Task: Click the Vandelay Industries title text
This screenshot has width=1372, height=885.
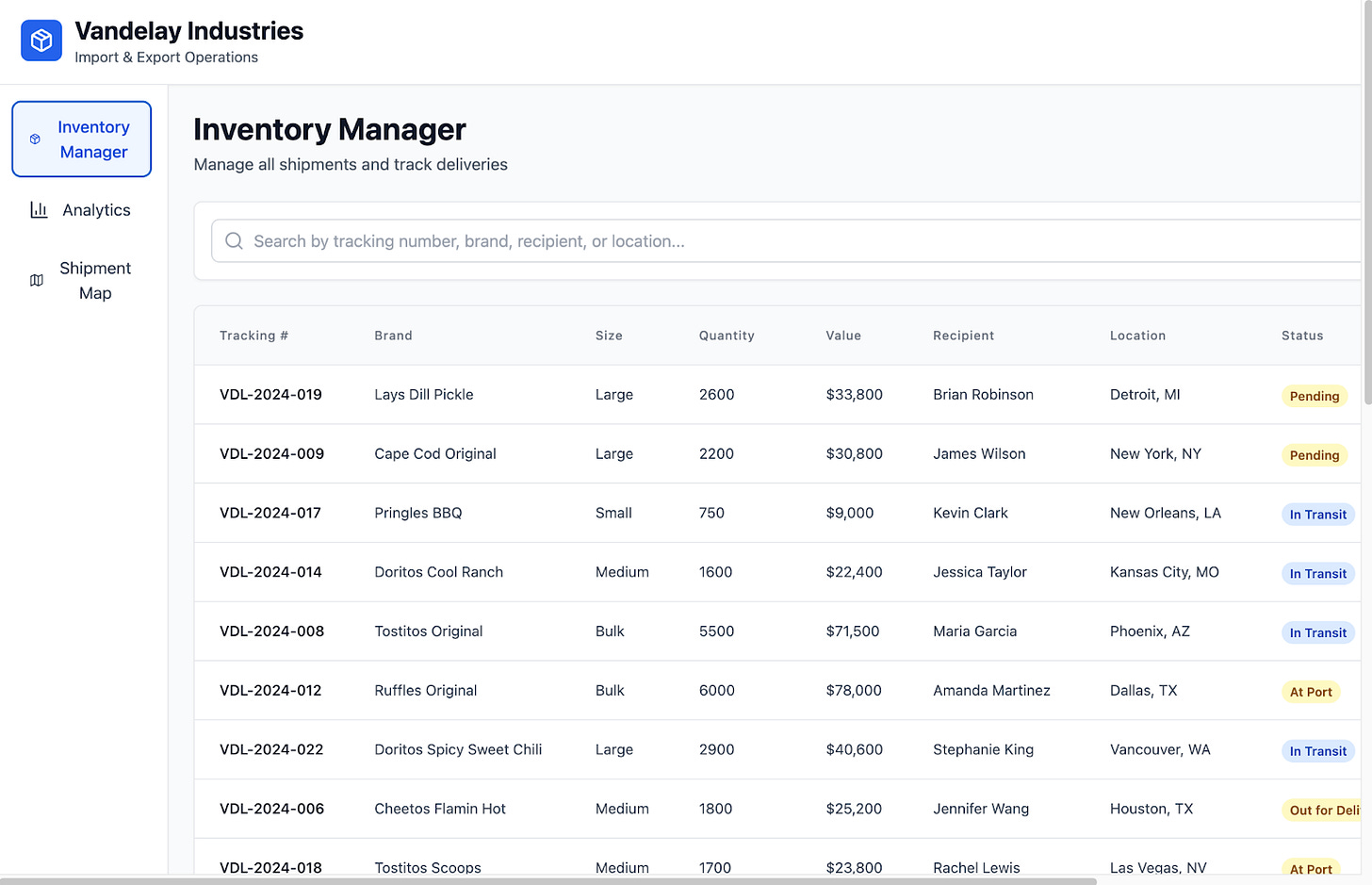Action: click(x=189, y=31)
